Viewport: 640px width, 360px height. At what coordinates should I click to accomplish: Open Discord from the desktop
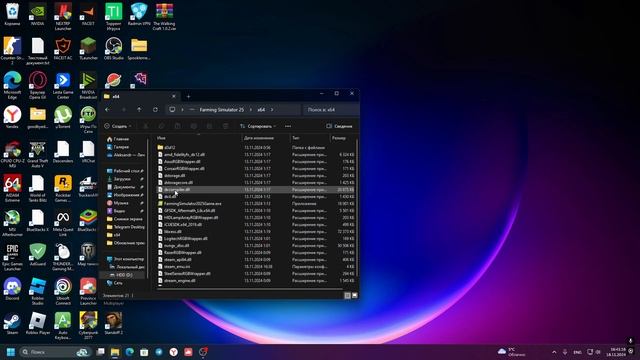(12, 289)
